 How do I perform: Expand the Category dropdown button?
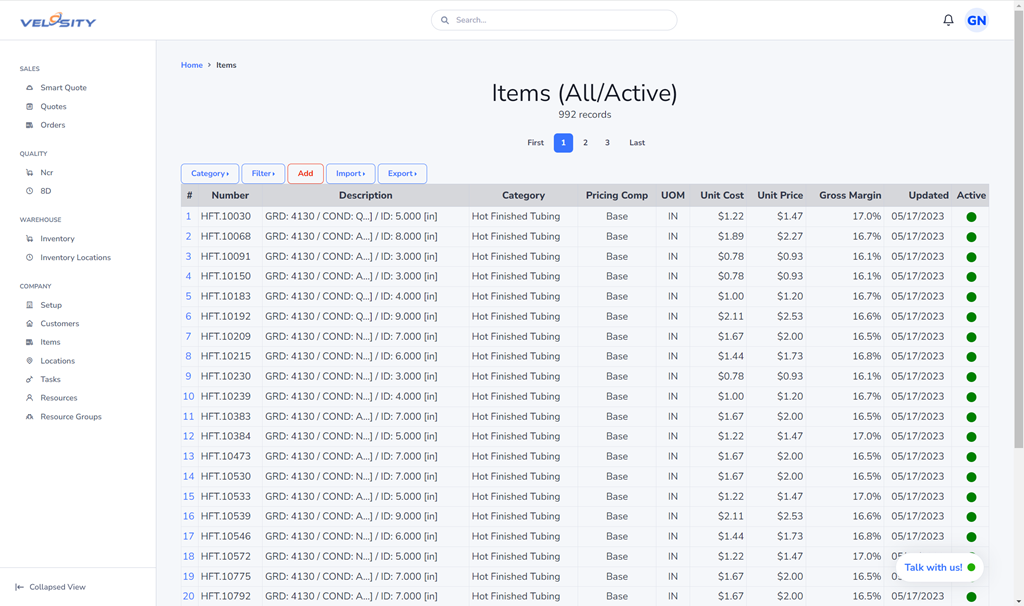coord(210,174)
